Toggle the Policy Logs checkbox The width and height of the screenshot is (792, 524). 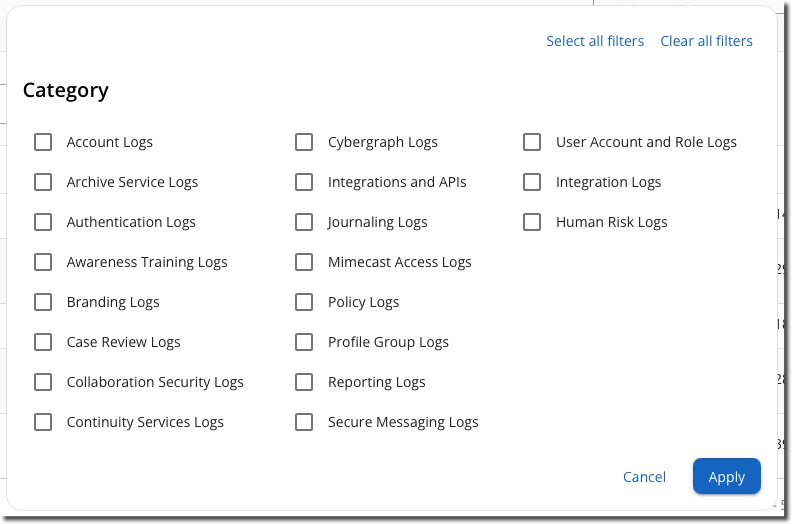(x=304, y=302)
